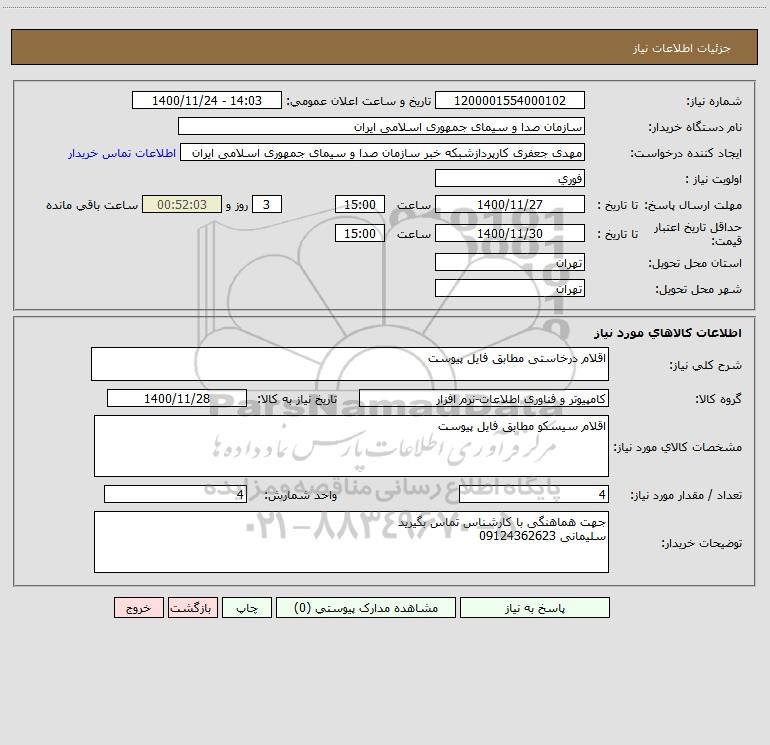This screenshot has width=770, height=745.
Task: Click the unit of measure field
Action: pos(175,495)
